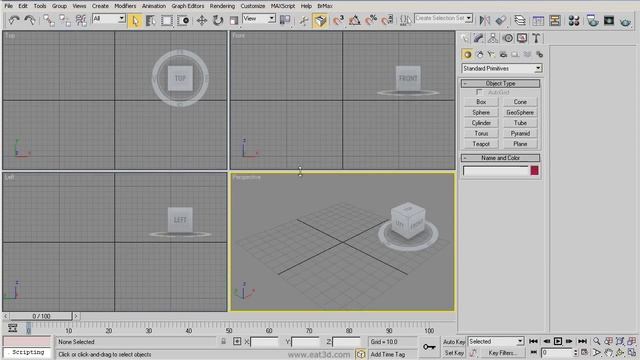Toggle the 3D Snaps button
This screenshot has width=640, height=360.
click(x=338, y=20)
